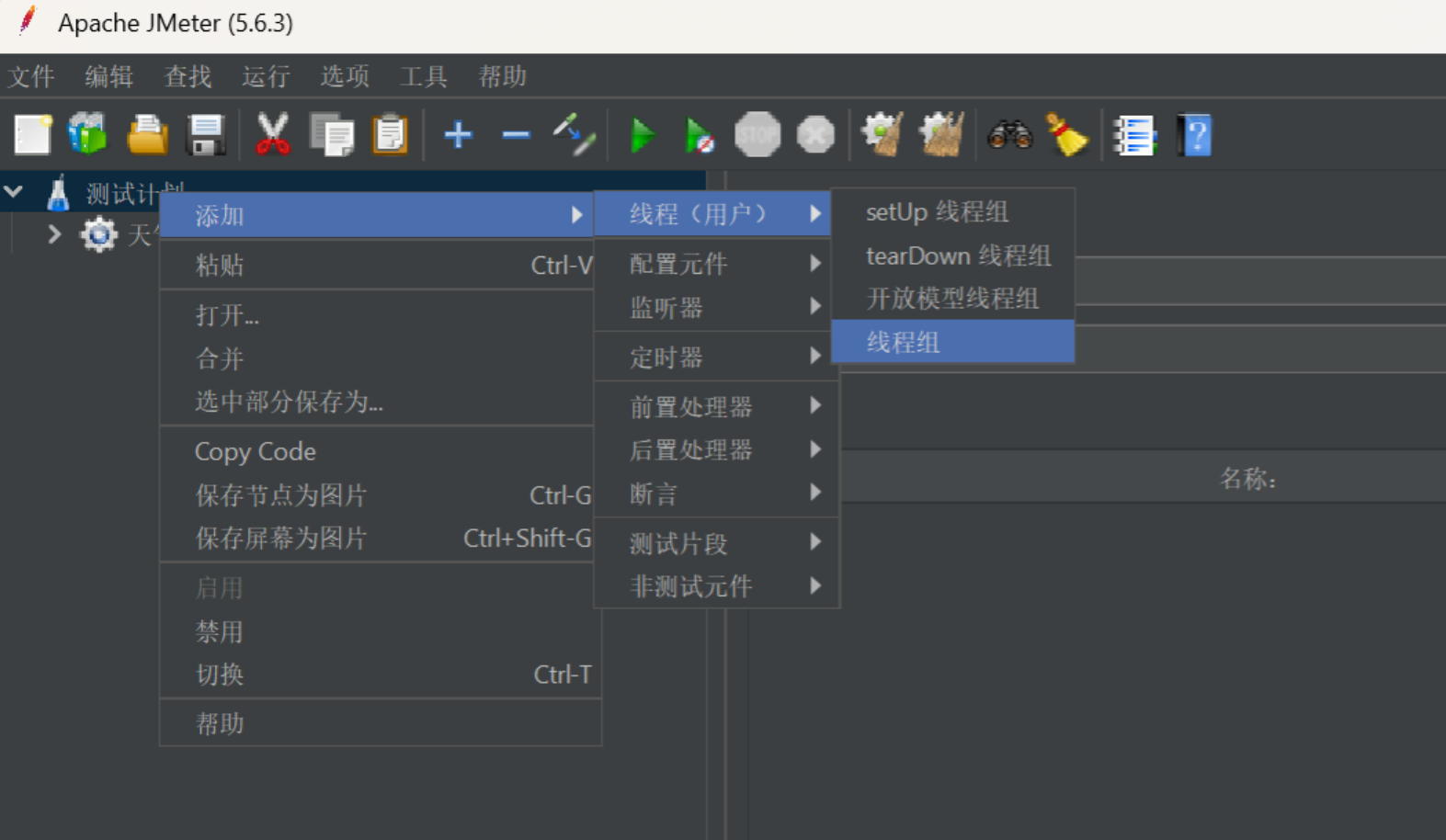
Task: Expand the 线程（用户） submenu
Action: click(713, 214)
